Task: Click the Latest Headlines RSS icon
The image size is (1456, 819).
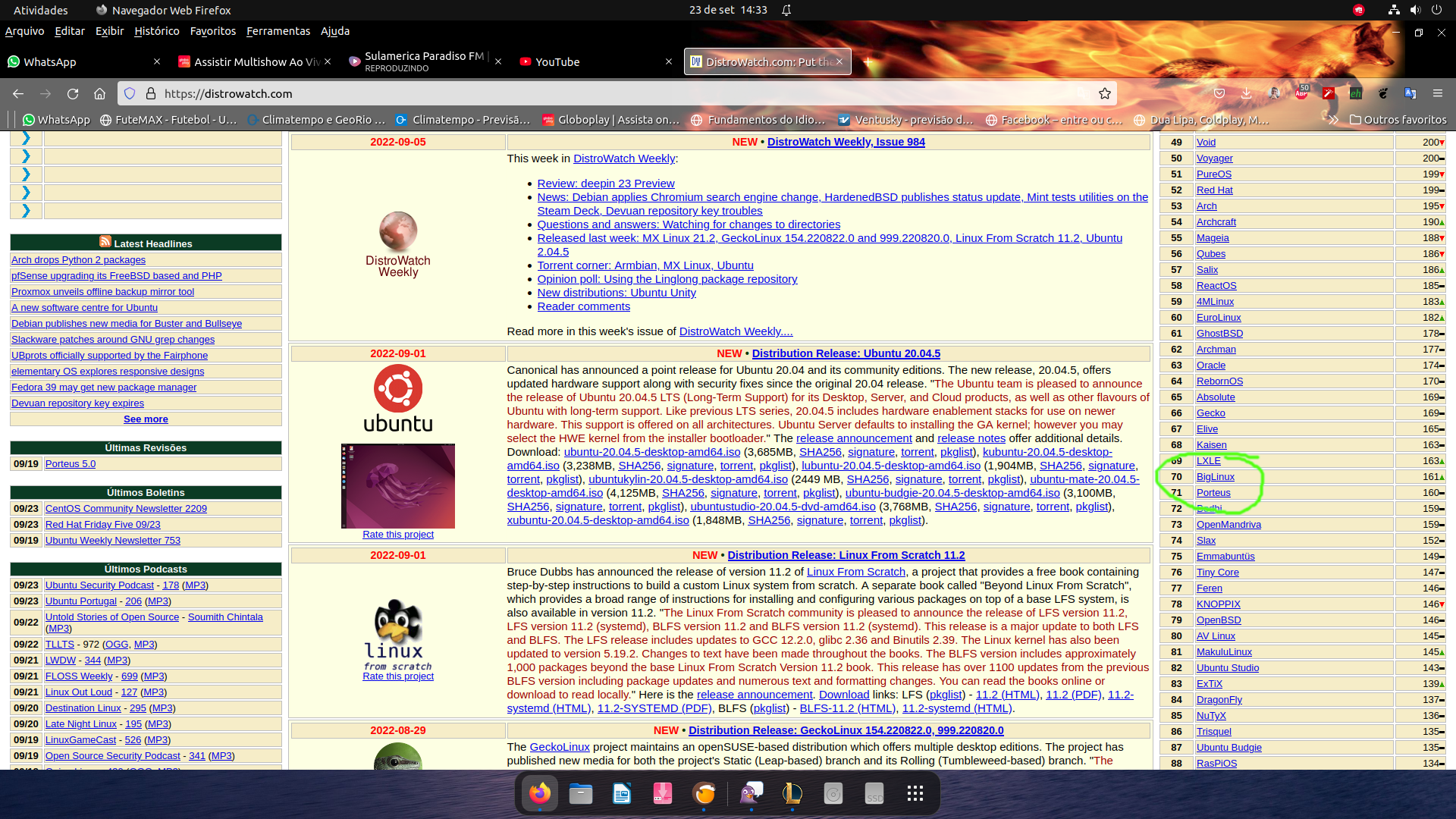Action: coord(105,241)
